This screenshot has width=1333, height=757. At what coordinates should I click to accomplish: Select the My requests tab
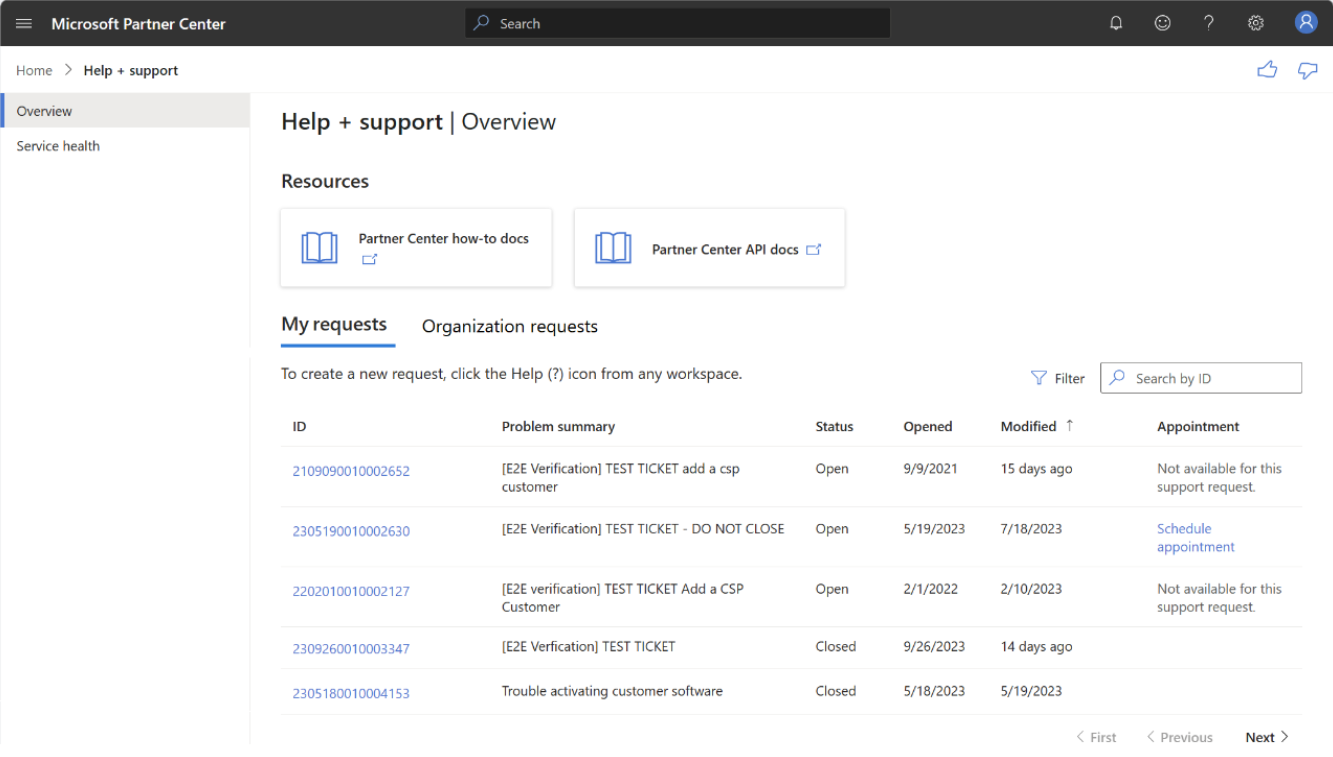334,325
